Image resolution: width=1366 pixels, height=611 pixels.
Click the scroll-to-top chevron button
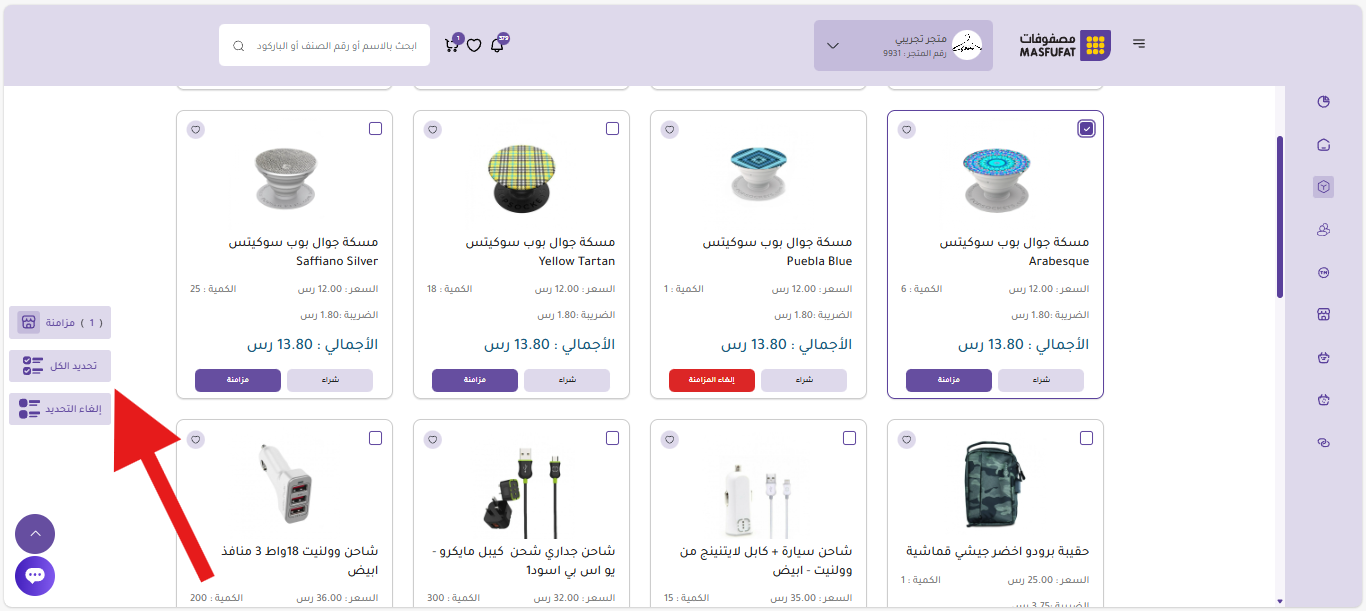(x=35, y=534)
